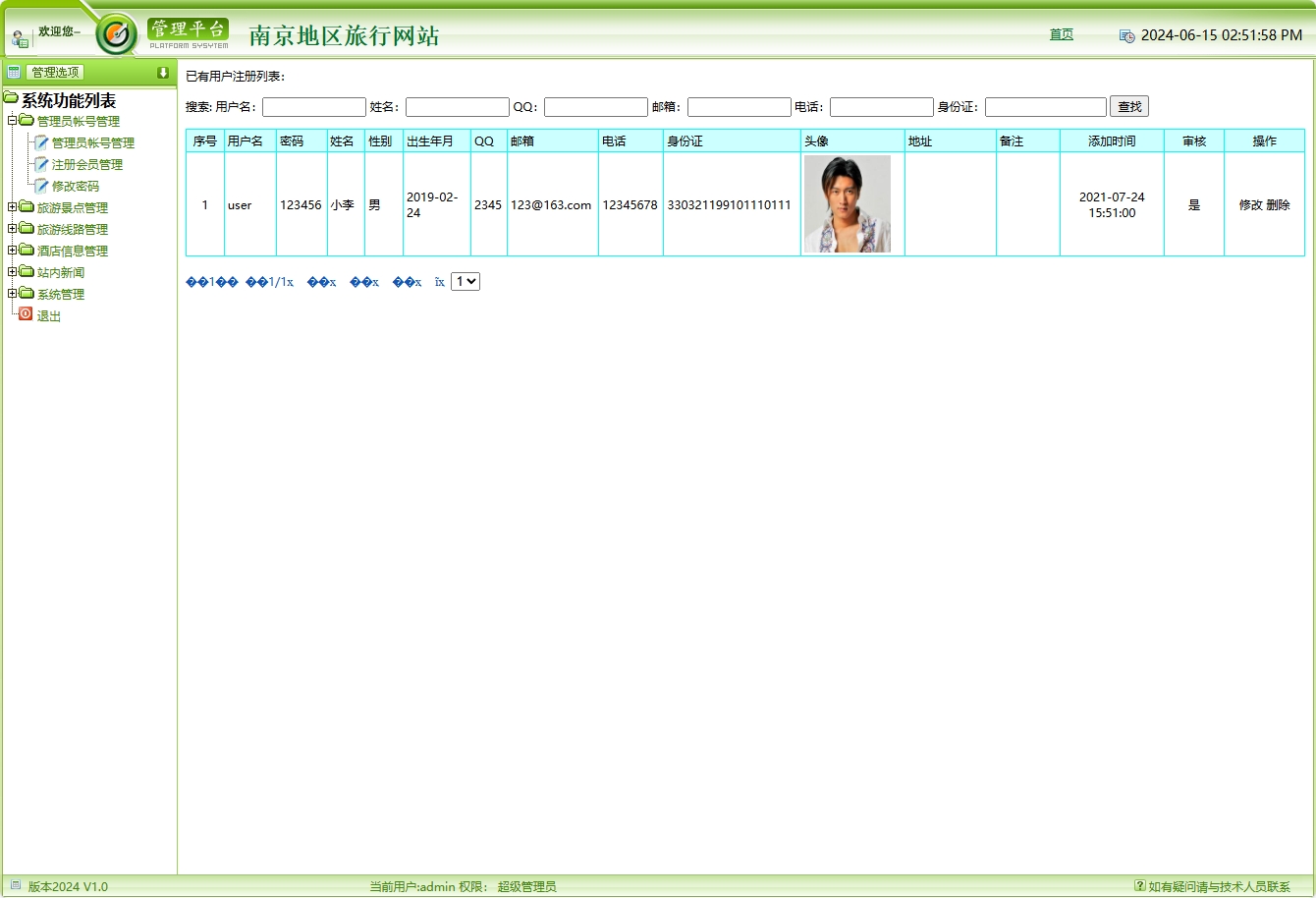Viewport: 1316px width, 898px height.
Task: Collapse the 管理员帐号管理 tree node
Action: tap(12, 121)
